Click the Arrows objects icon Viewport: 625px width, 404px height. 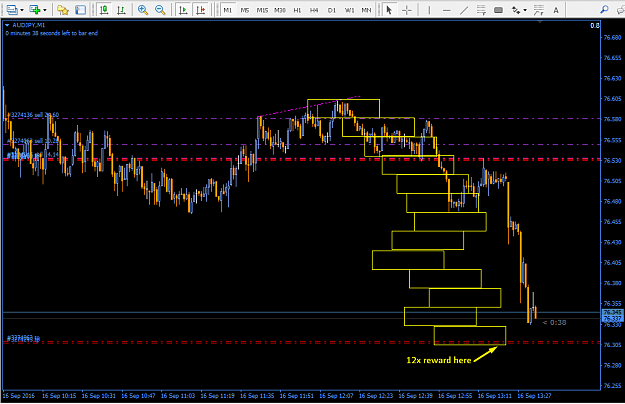point(516,10)
